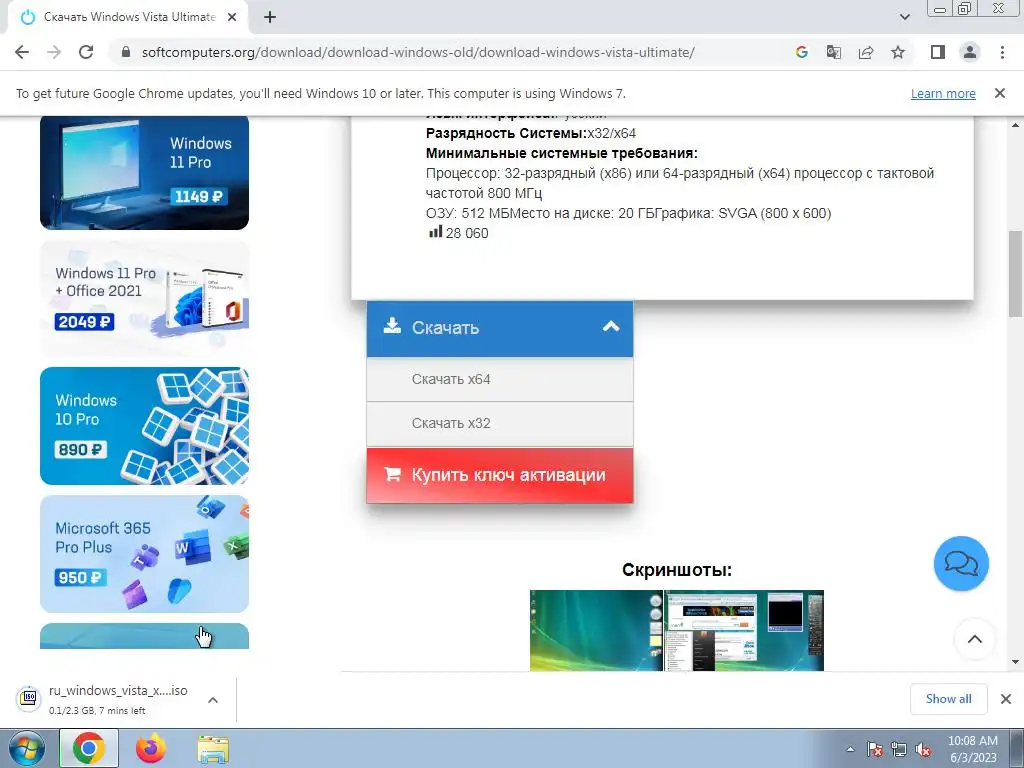This screenshot has height=768, width=1024.
Task: Click the muted volume tray icon
Action: click(923, 749)
